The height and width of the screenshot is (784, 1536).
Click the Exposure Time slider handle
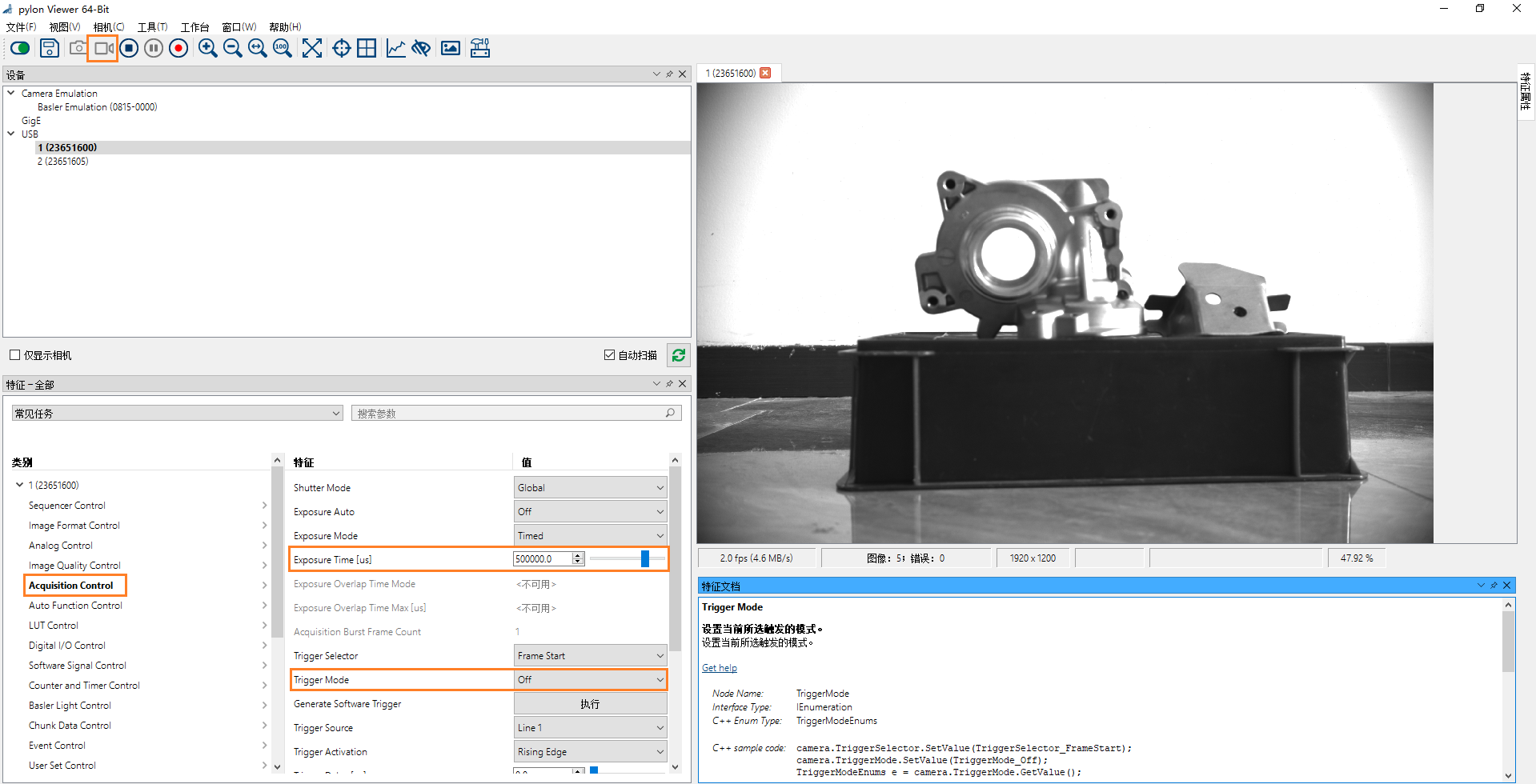pos(645,559)
